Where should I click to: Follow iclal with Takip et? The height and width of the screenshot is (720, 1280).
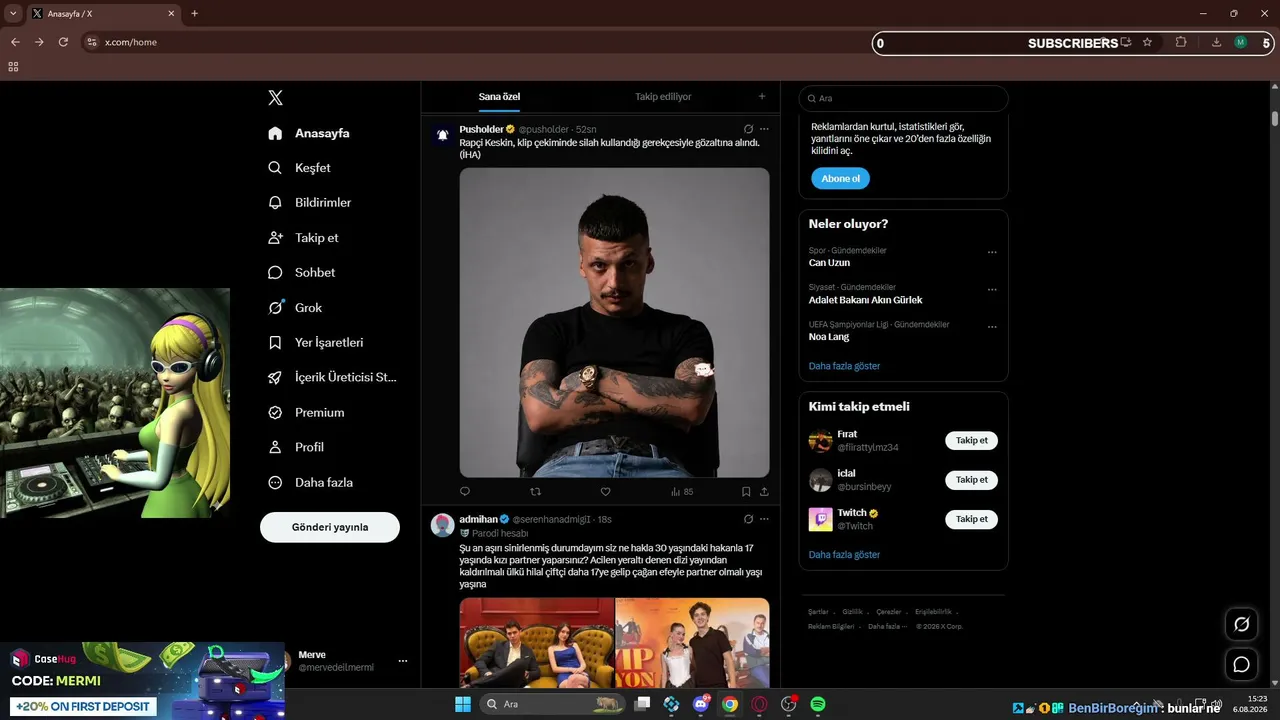click(x=971, y=480)
